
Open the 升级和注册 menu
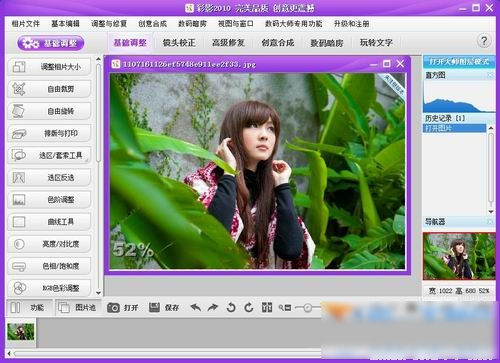[352, 24]
